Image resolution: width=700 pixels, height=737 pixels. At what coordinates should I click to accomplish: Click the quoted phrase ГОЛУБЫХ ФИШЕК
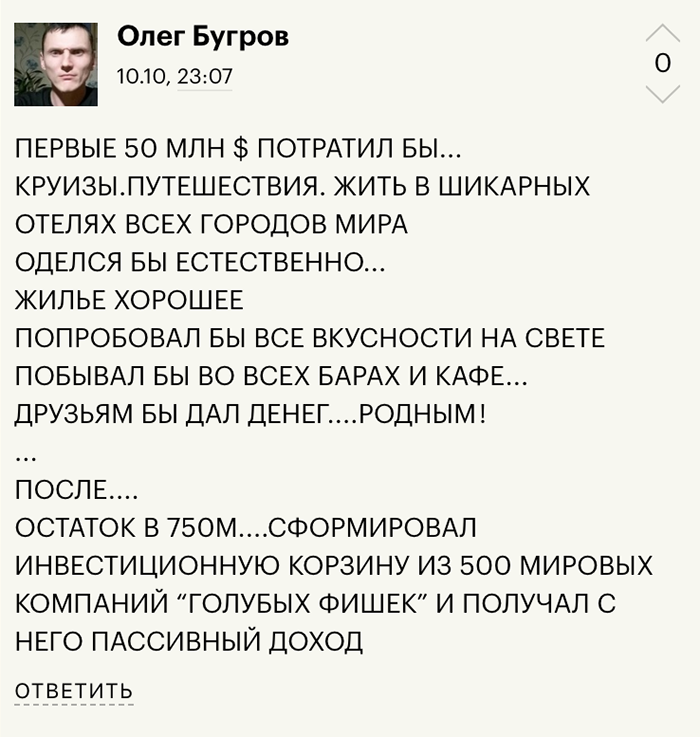(304, 604)
